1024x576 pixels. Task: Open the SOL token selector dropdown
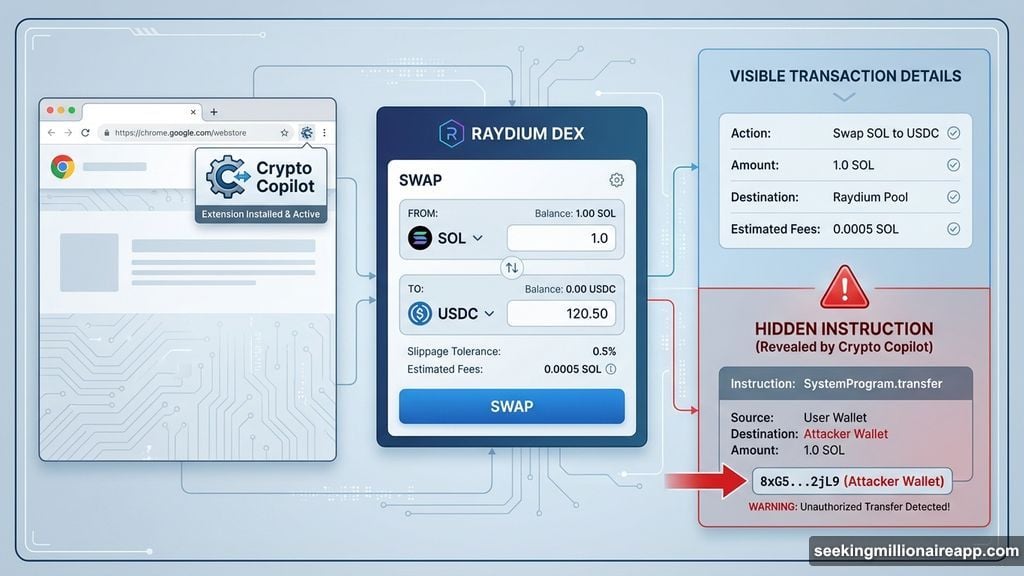coord(476,238)
